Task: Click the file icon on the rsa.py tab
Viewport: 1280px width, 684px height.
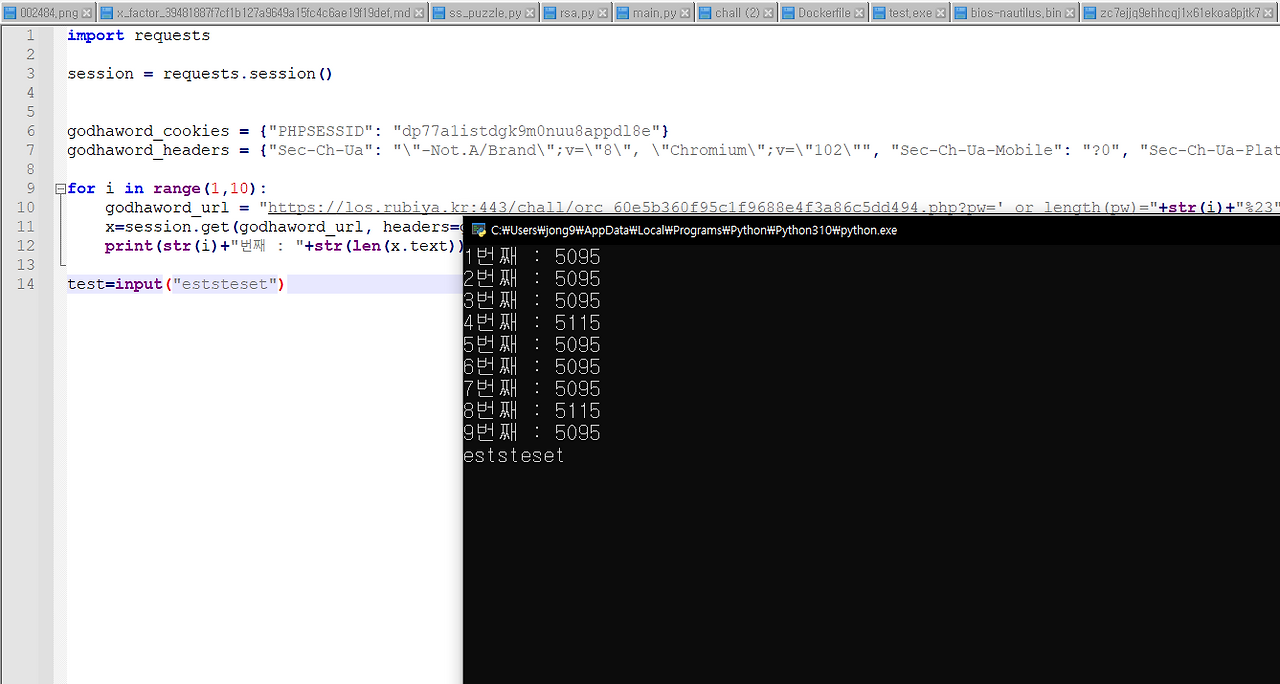Action: coord(548,14)
